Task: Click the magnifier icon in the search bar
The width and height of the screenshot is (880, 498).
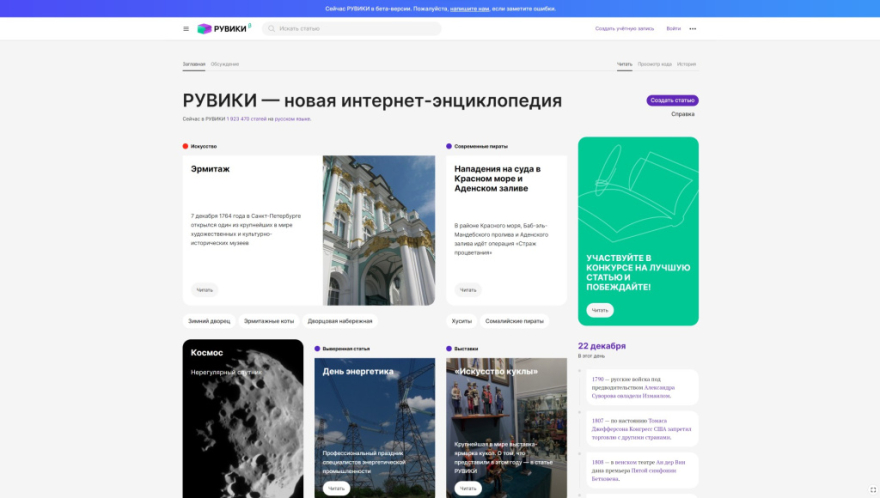Action: 272,29
